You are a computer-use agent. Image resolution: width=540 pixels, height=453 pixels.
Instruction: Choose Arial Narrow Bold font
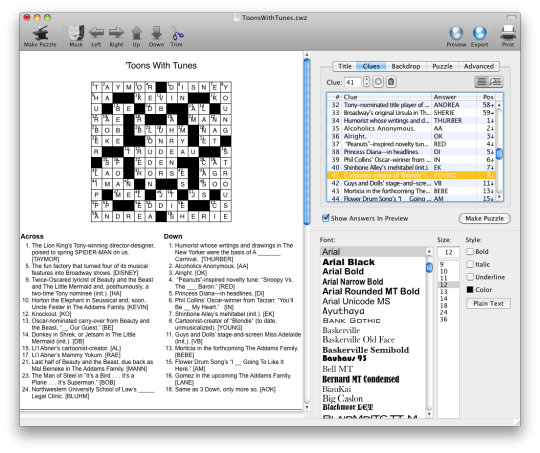352,282
